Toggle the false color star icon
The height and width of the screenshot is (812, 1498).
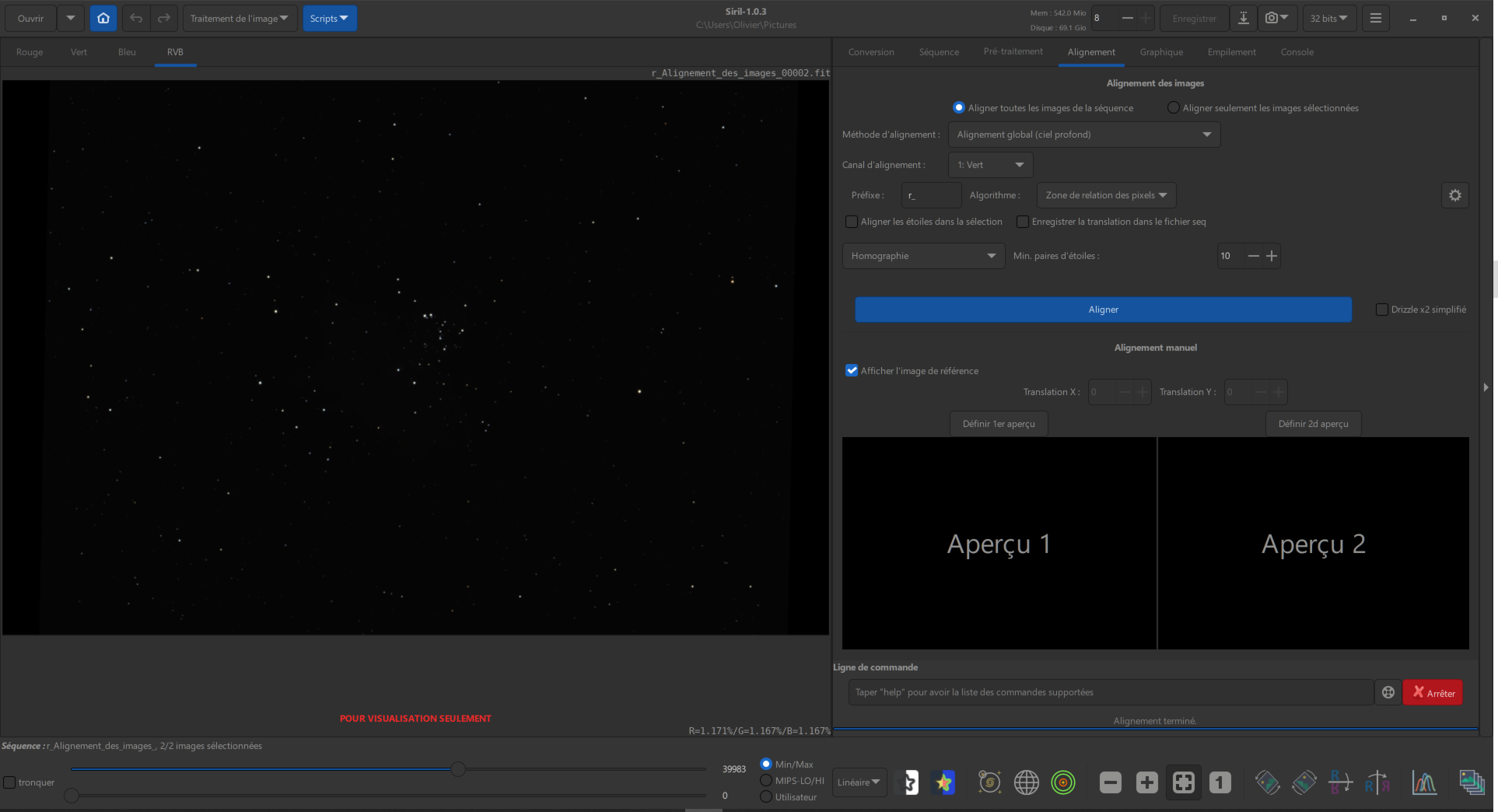[943, 782]
